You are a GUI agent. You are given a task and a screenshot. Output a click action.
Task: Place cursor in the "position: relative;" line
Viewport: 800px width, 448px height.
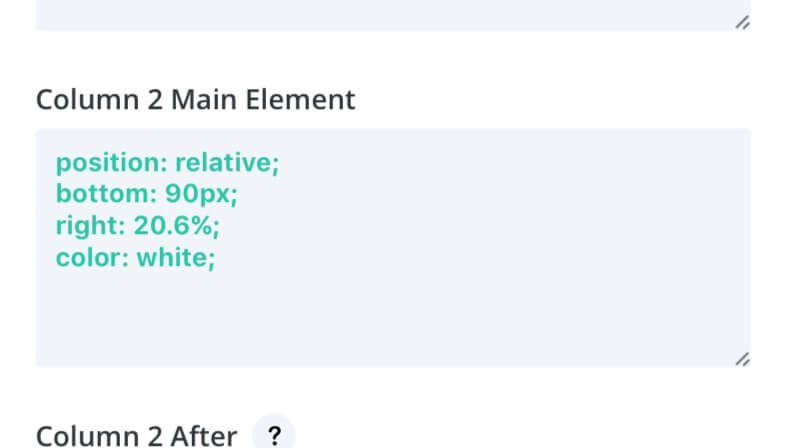[x=167, y=163]
